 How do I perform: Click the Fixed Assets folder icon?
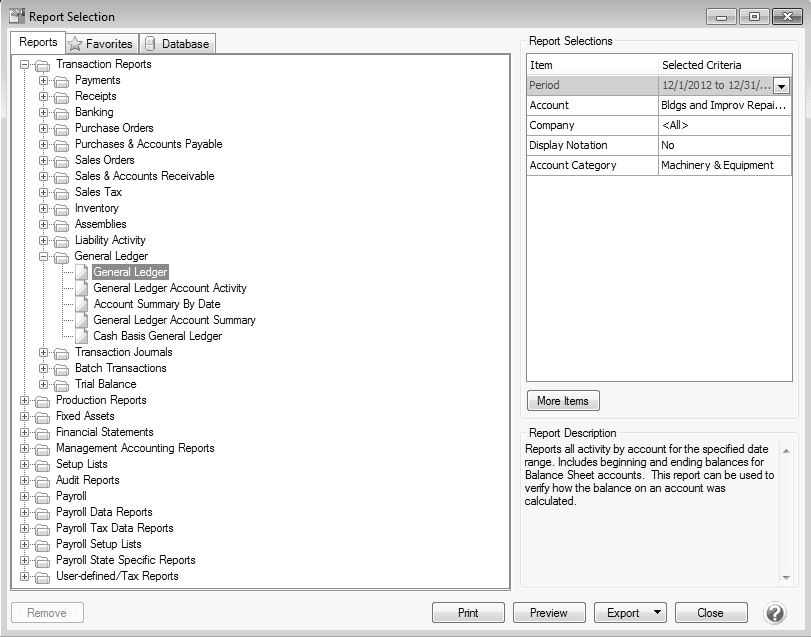(43, 416)
